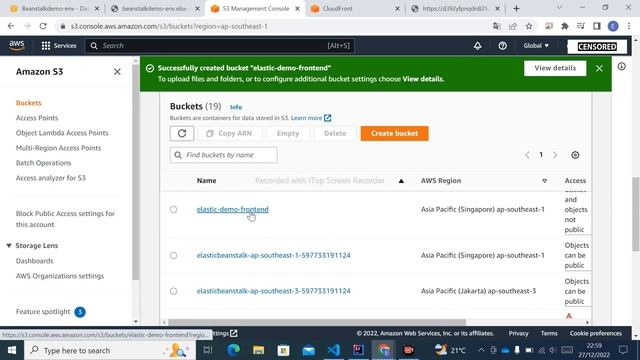Switch to Beanstalkdemo-env browser tab
Screen dimensions: 640x360
tap(54, 9)
